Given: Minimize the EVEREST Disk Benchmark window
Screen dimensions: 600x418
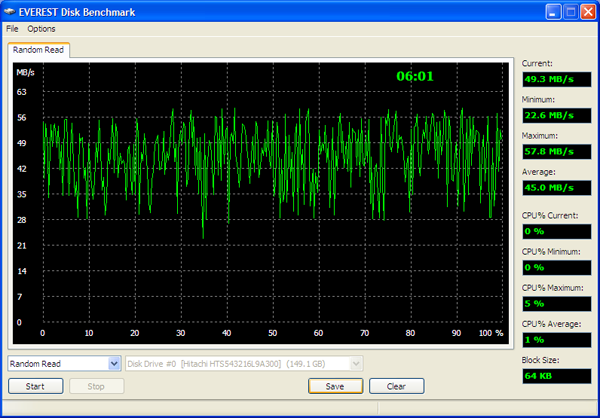Looking at the screenshot, I should click(553, 12).
